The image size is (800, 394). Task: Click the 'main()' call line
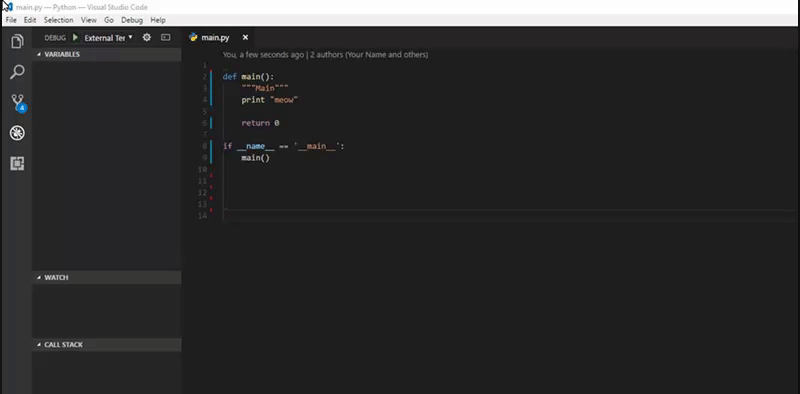click(256, 158)
